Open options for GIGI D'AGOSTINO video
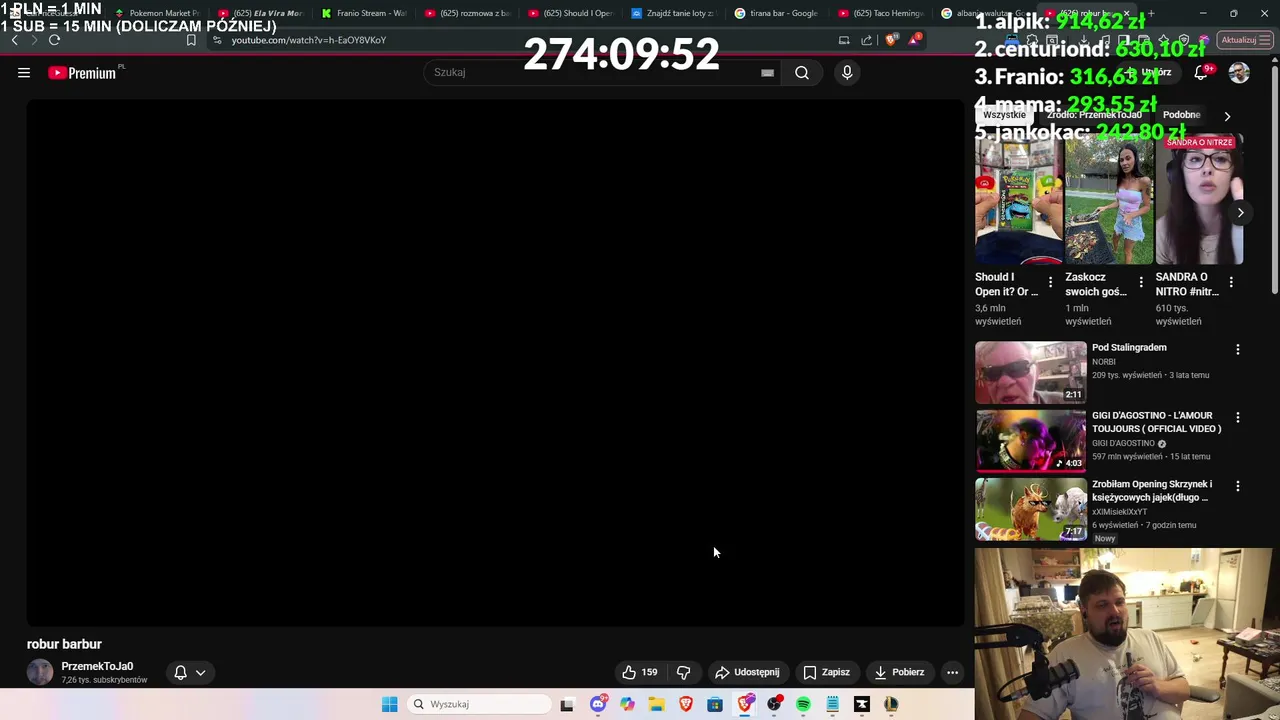 pos(1238,417)
